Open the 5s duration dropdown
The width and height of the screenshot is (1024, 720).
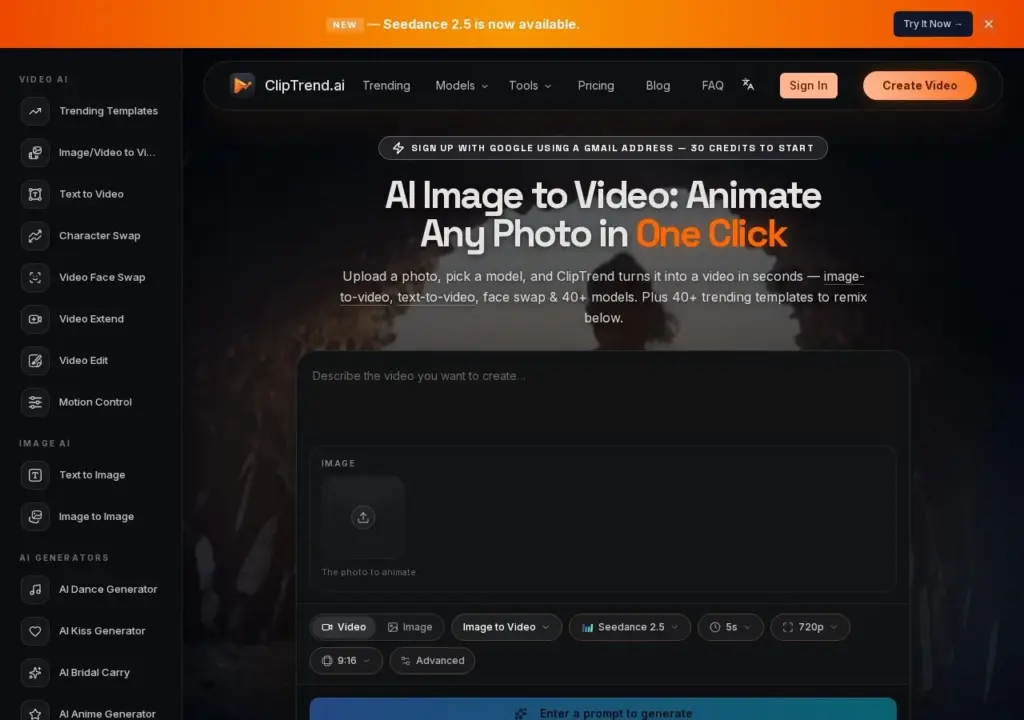click(730, 627)
